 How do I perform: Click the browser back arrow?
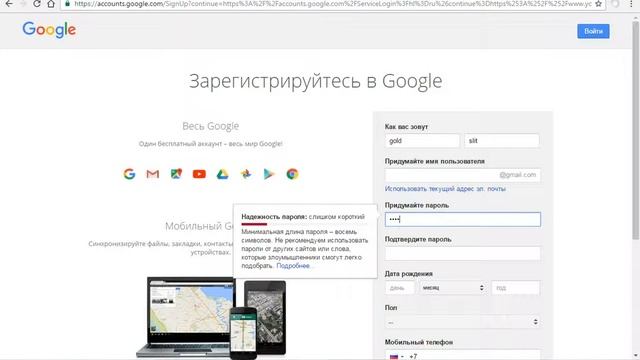[x=9, y=4]
